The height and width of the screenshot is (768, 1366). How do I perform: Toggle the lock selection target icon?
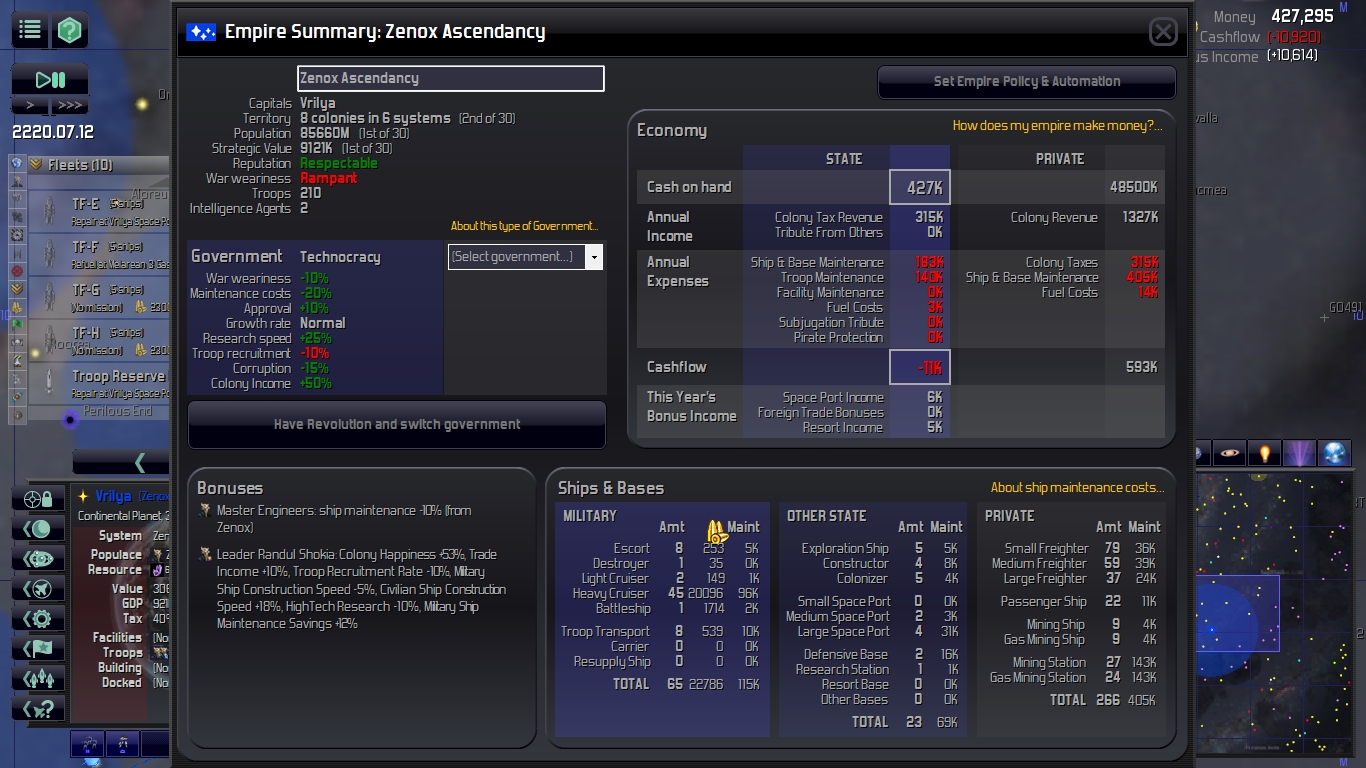coord(40,498)
